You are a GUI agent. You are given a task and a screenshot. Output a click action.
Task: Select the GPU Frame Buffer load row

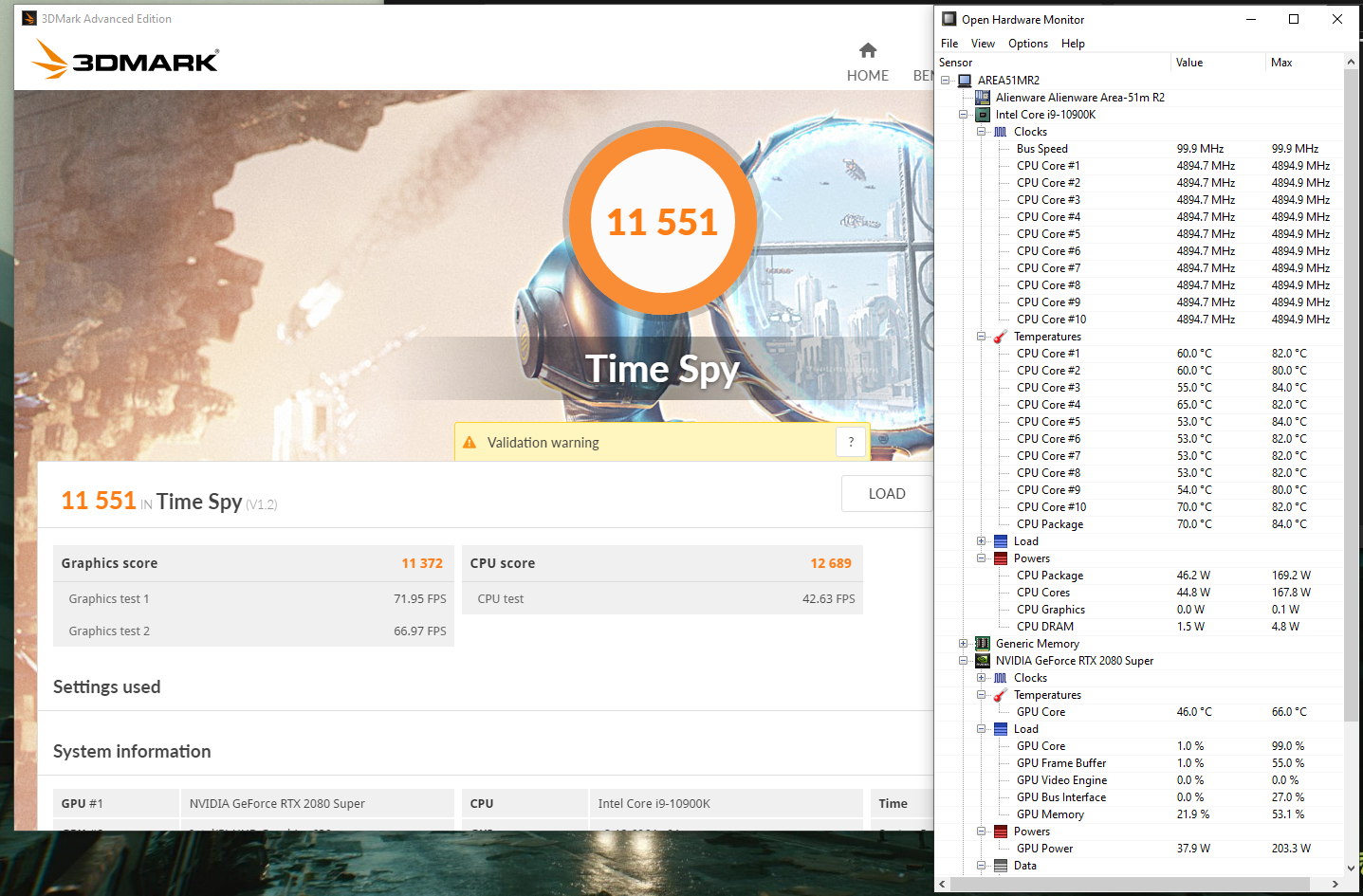[1140, 763]
